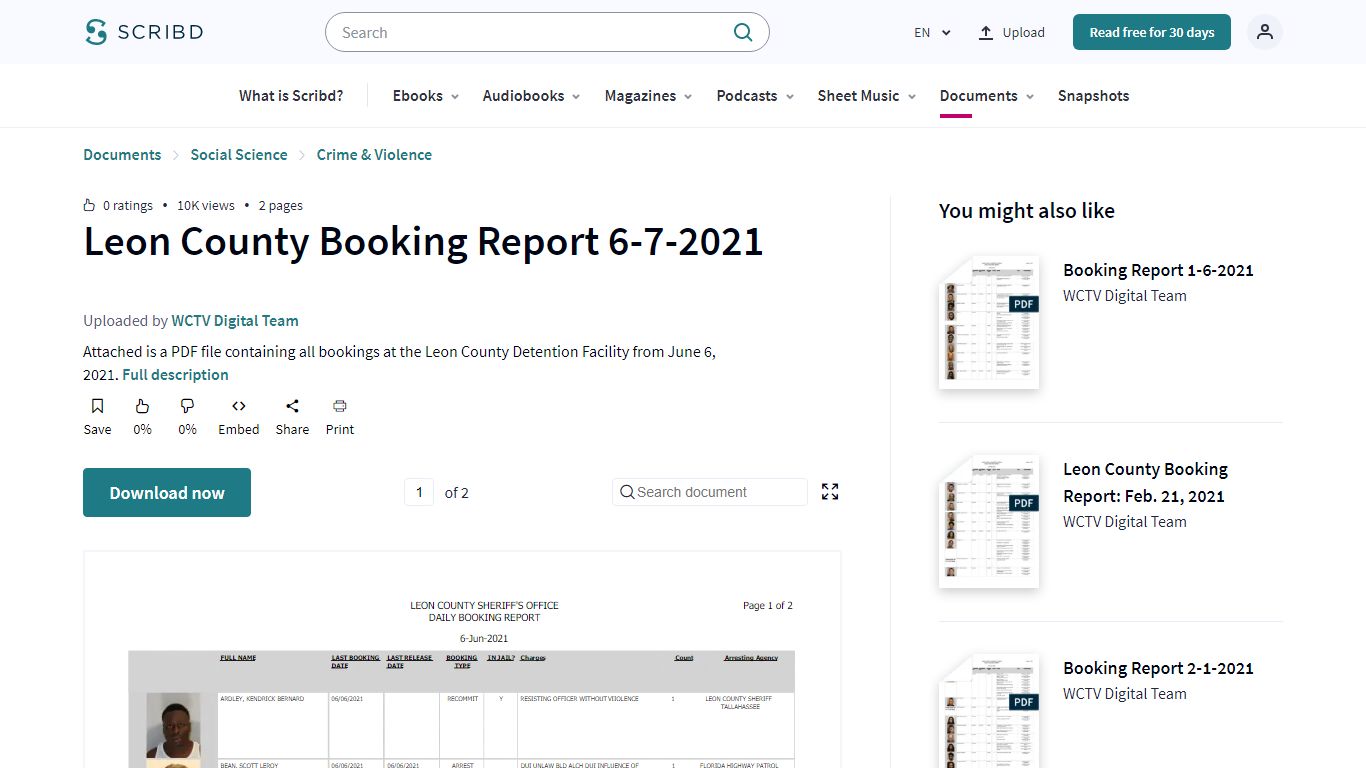This screenshot has width=1366, height=768.
Task: Expand the Audiobooks menu
Action: pyautogui.click(x=532, y=96)
